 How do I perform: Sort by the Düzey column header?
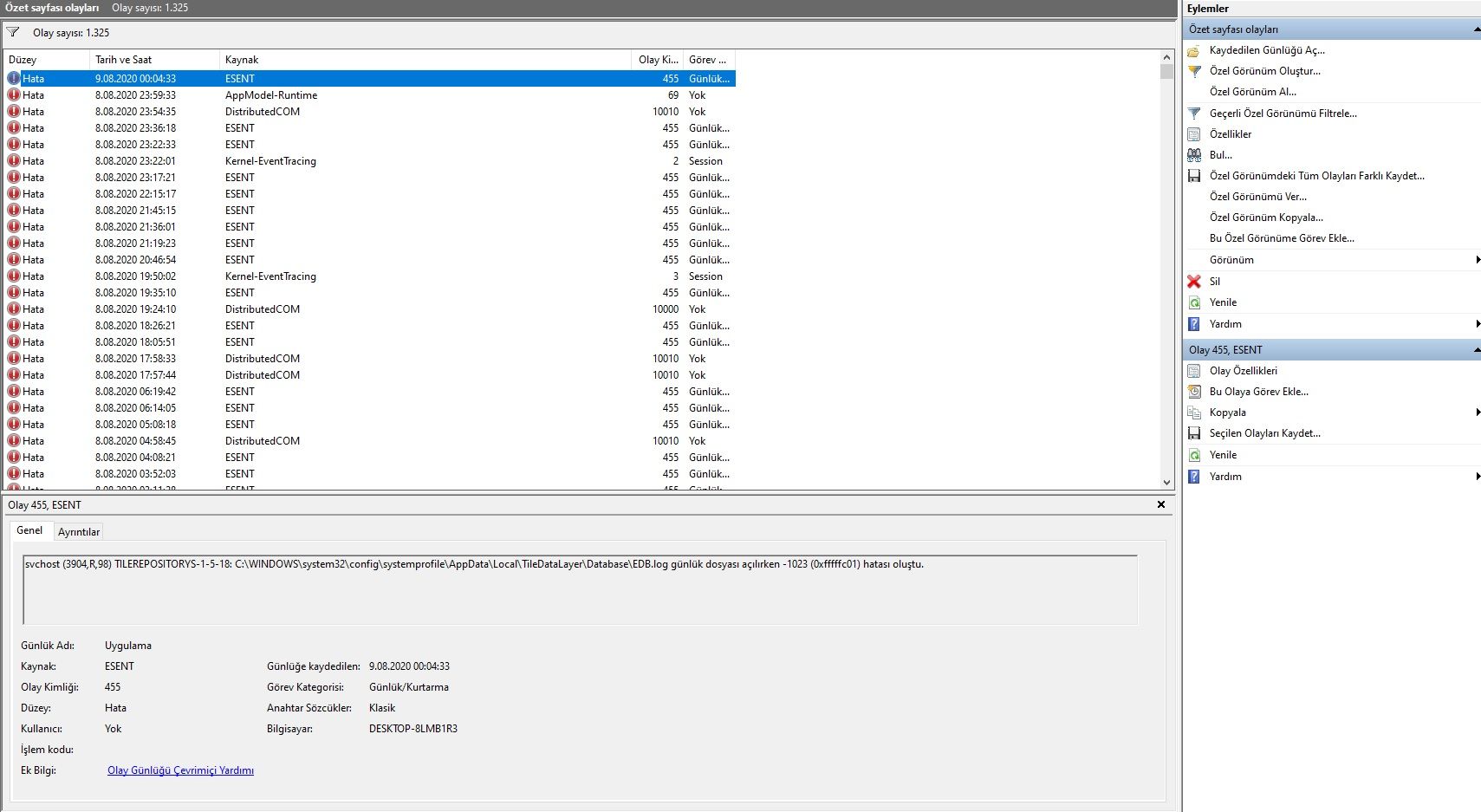(47, 60)
